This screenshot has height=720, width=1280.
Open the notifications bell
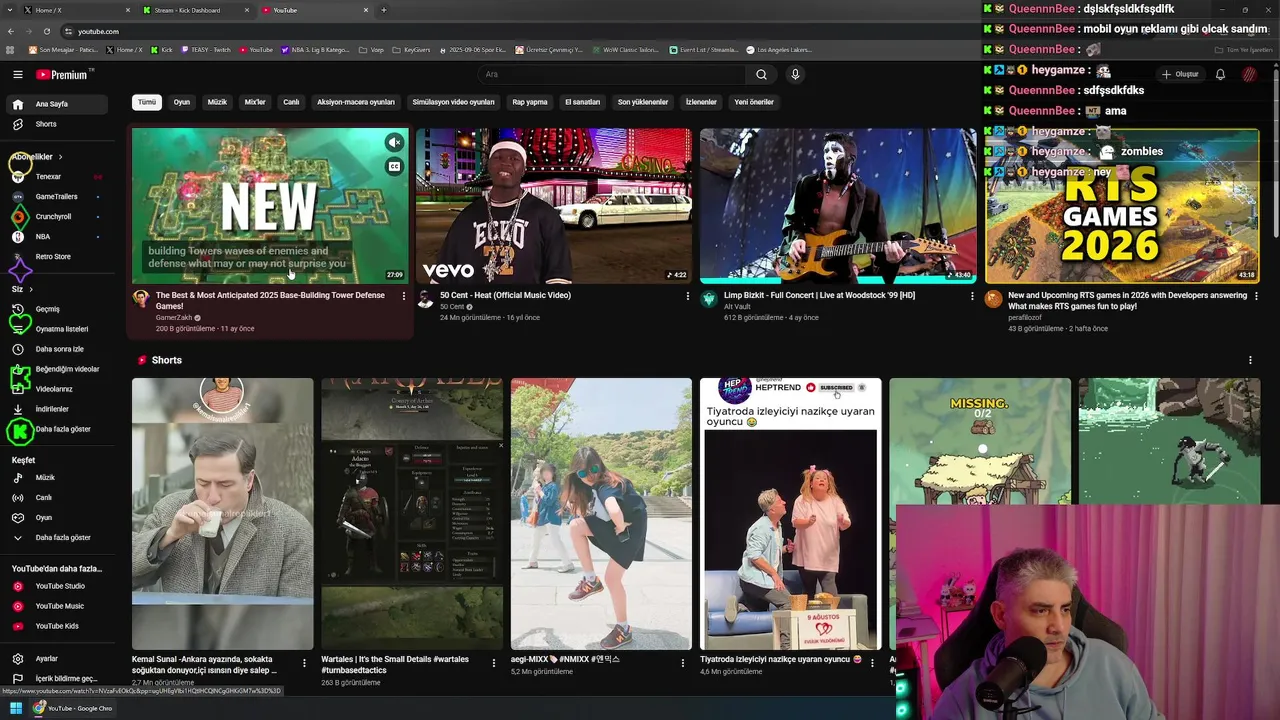[1220, 74]
